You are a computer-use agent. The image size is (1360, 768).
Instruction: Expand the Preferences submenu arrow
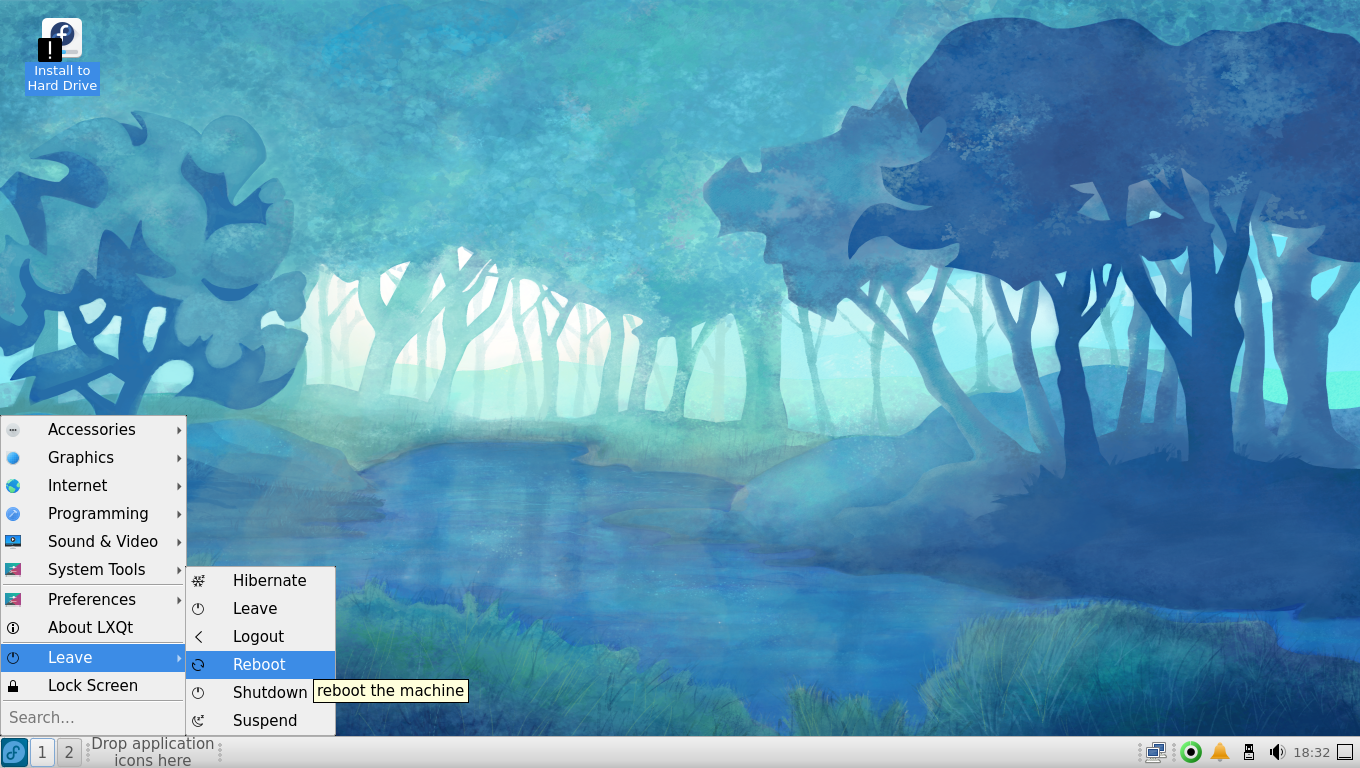click(x=179, y=600)
